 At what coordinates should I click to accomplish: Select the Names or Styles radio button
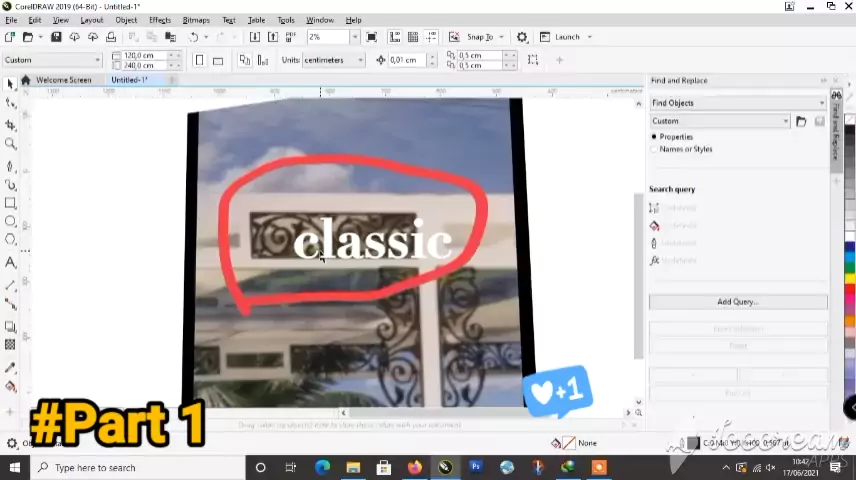click(654, 149)
